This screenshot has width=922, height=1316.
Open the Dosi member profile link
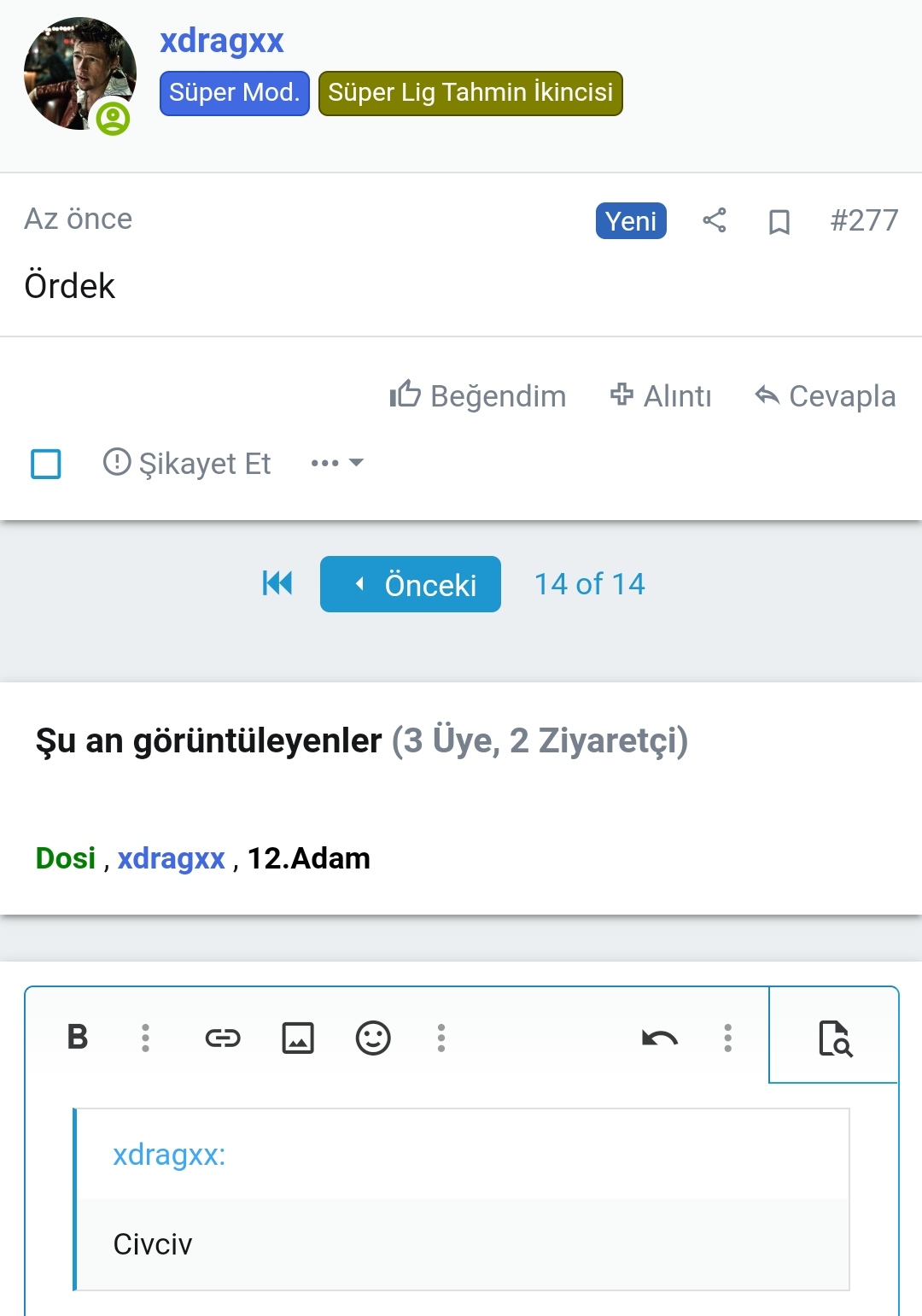(66, 858)
